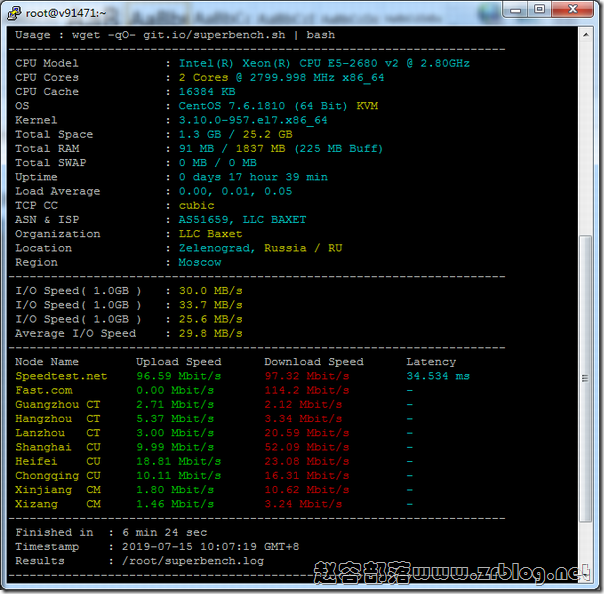The width and height of the screenshot is (604, 594).
Task: Click the timestamp '2019-07-15 10:07:19 GMT+8'
Action: click(x=210, y=546)
